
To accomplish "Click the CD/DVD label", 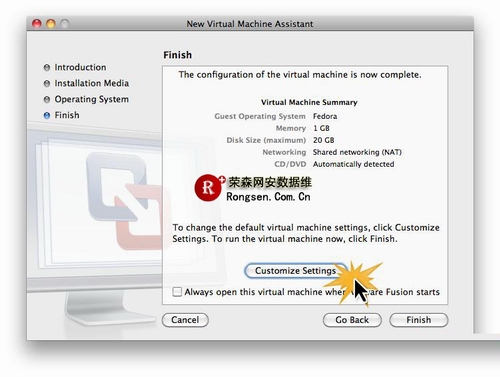I will (290, 164).
